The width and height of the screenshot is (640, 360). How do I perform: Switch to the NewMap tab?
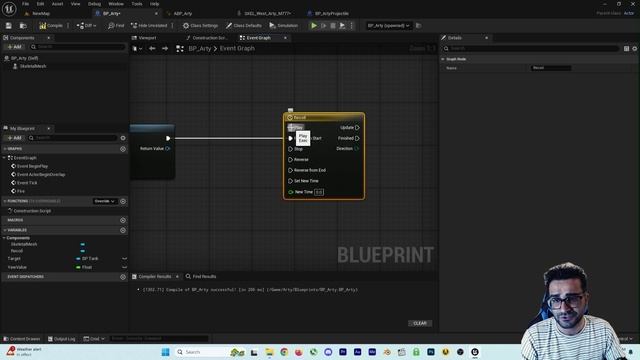[x=41, y=13]
